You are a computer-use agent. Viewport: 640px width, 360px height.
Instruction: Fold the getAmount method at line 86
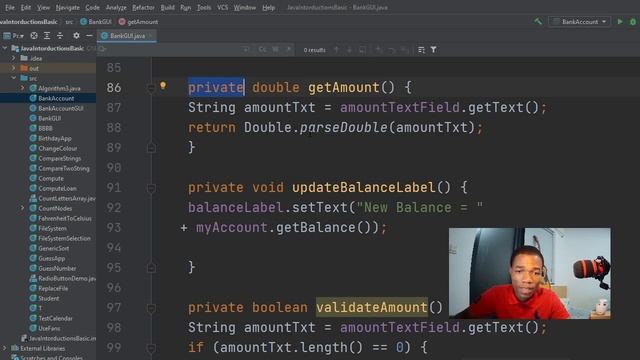151,87
